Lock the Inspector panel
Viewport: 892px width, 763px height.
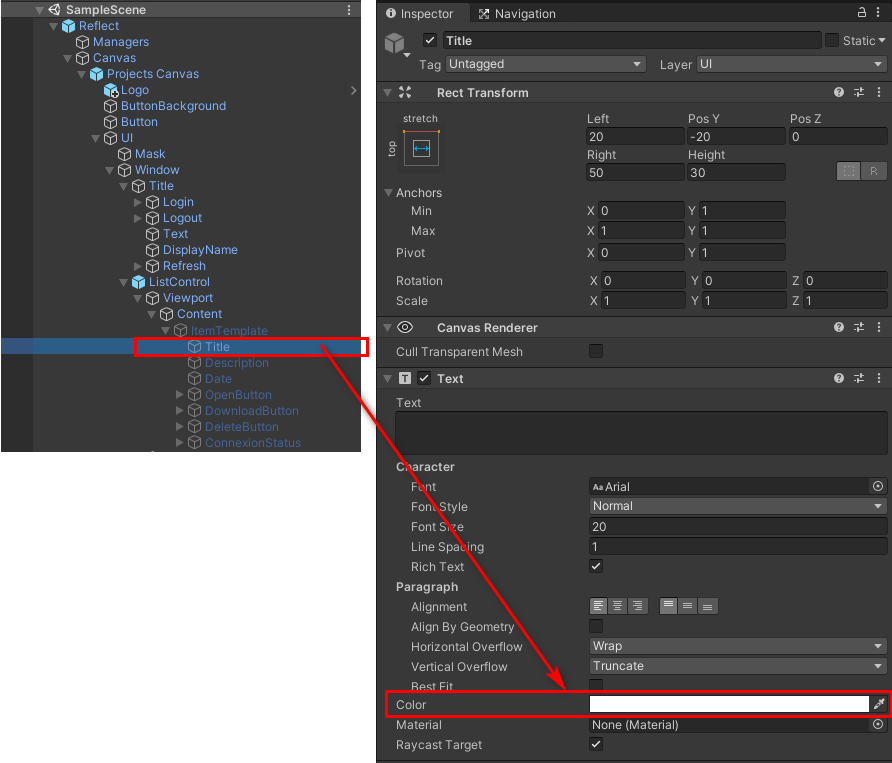862,13
